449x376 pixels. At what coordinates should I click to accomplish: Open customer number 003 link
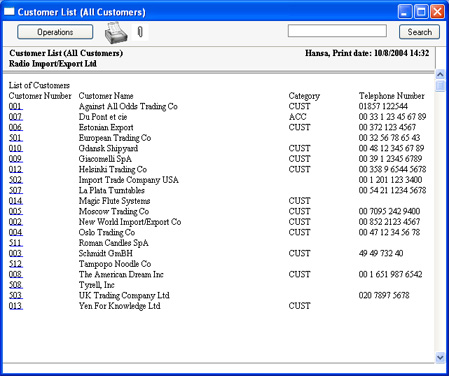(x=16, y=253)
